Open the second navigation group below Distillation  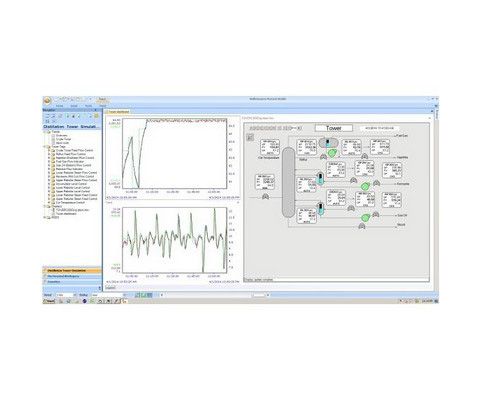[72, 276]
